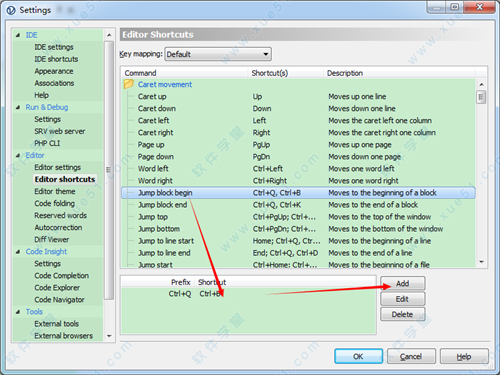Open Reserved words page

click(x=60, y=215)
